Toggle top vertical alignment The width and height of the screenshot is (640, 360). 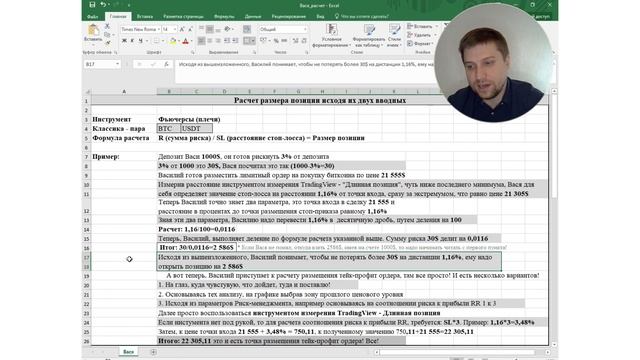(202, 29)
